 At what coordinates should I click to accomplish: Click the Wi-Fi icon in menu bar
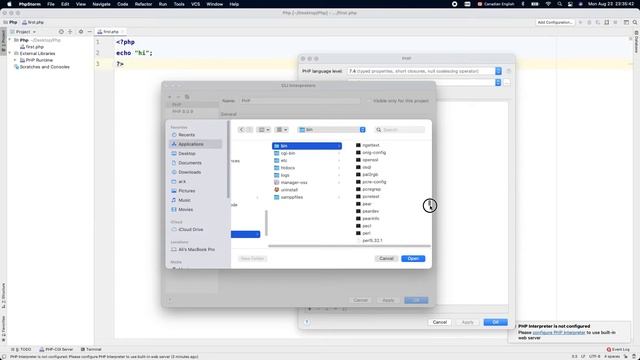548,4
